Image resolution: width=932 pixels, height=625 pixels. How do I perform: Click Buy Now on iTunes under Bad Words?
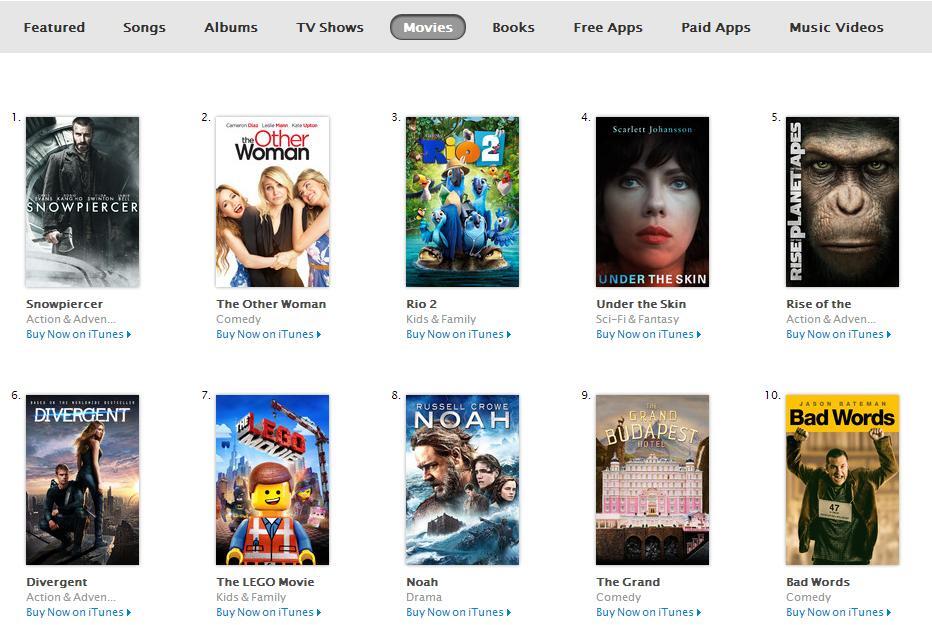(839, 613)
